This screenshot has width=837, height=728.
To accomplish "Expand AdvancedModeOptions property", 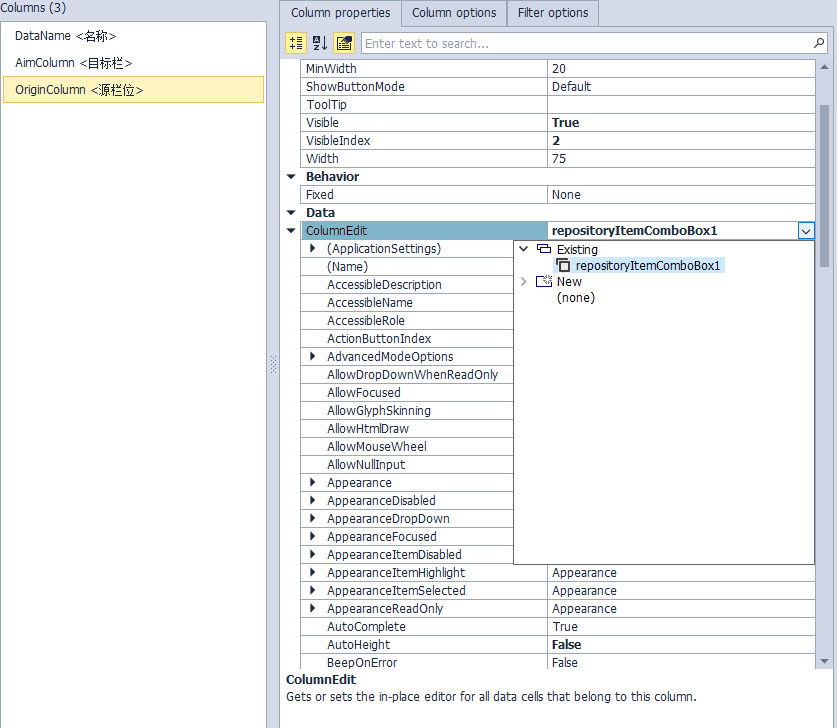I will coord(313,356).
